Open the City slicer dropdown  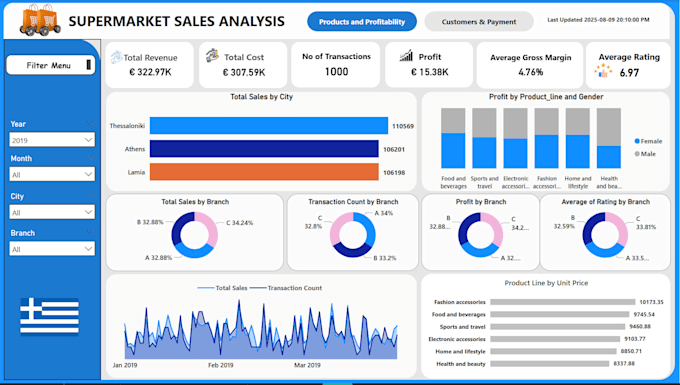[x=52, y=212]
